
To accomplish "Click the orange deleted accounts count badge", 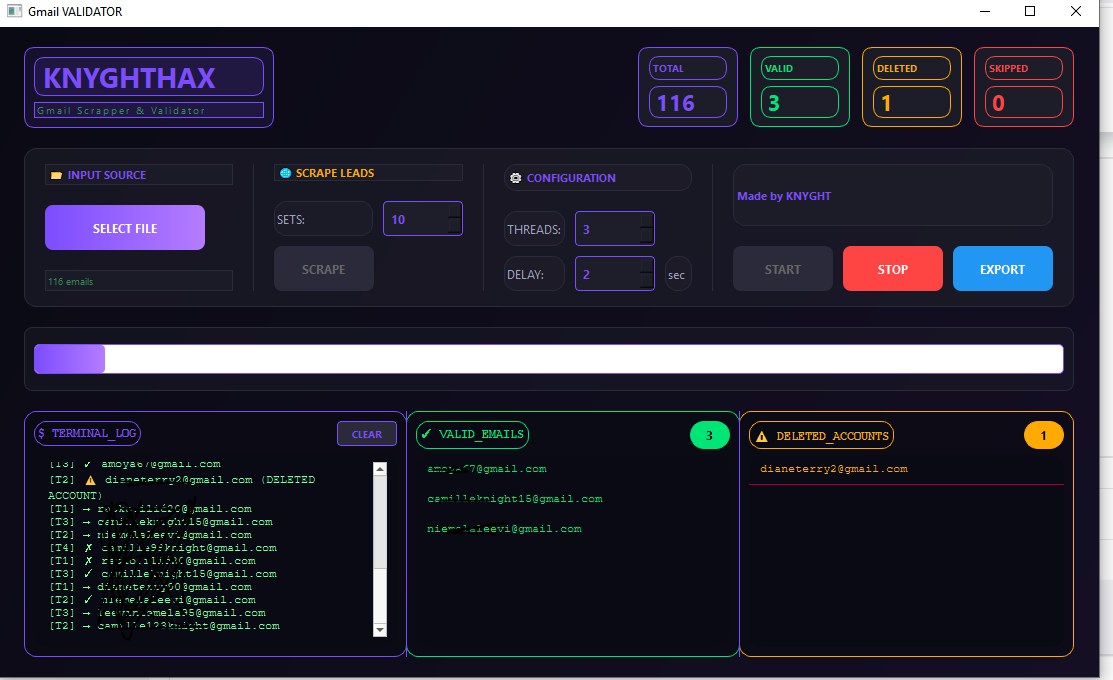I will [1043, 435].
